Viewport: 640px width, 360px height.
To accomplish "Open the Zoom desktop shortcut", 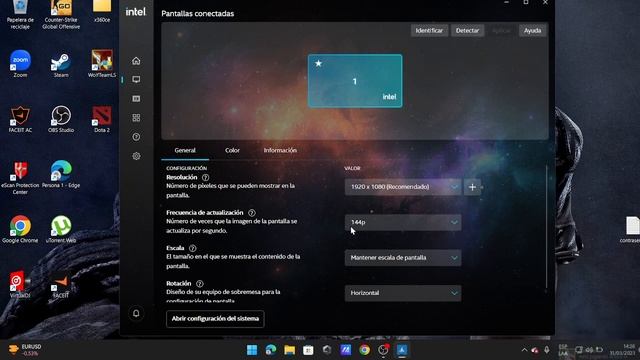I will click(20, 64).
